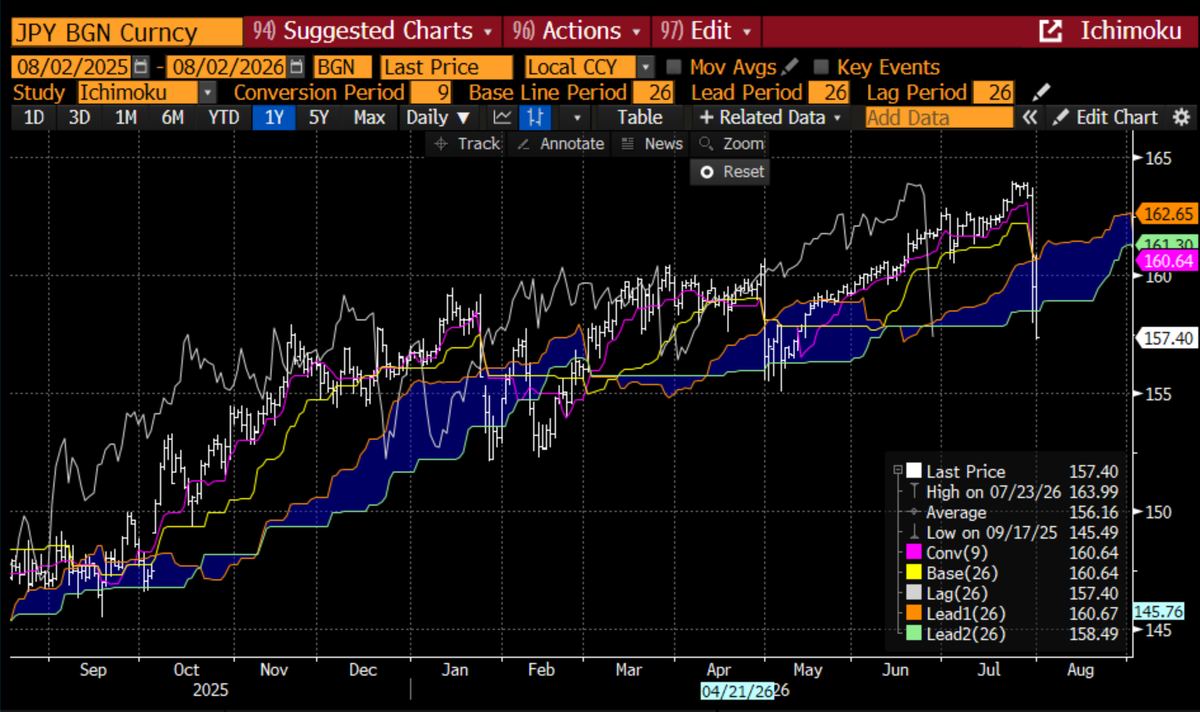Click the study parameters edit pencil icon
The image size is (1200, 712).
pos(1041,93)
